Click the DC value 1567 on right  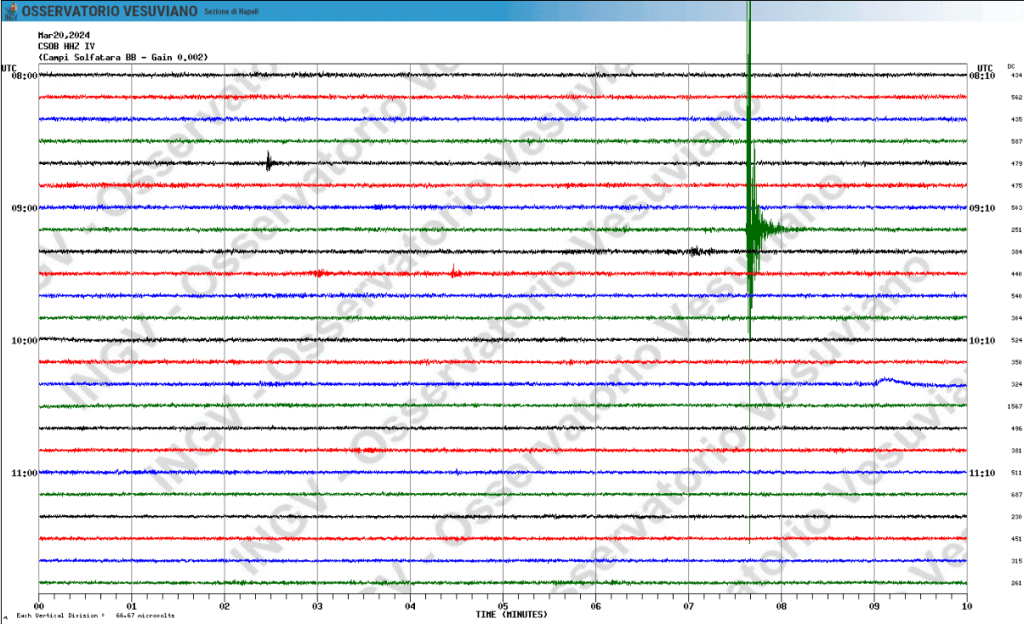pyautogui.click(x=1015, y=407)
